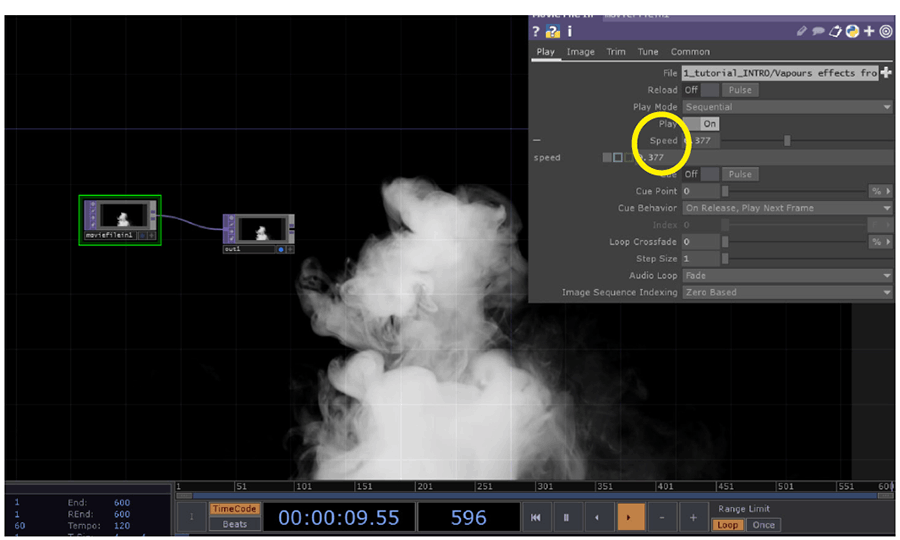The height and width of the screenshot is (540, 900).
Task: Toggle the Reload Off switch
Action: click(x=701, y=90)
